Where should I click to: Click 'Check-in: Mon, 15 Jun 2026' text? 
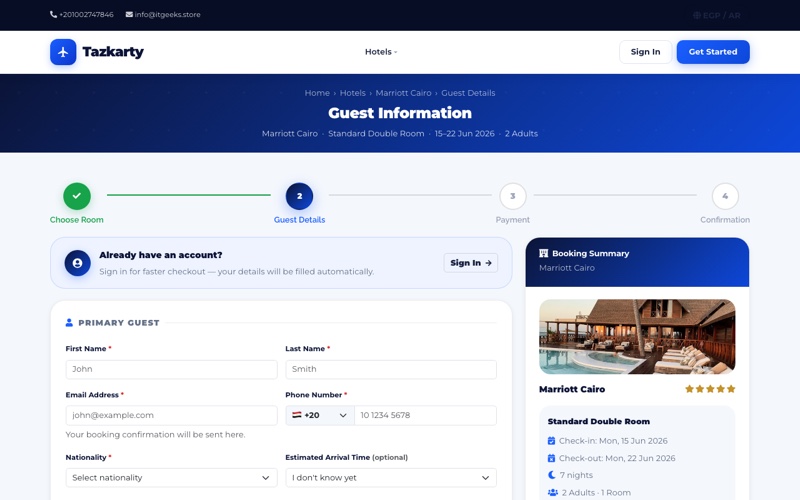[613, 441]
